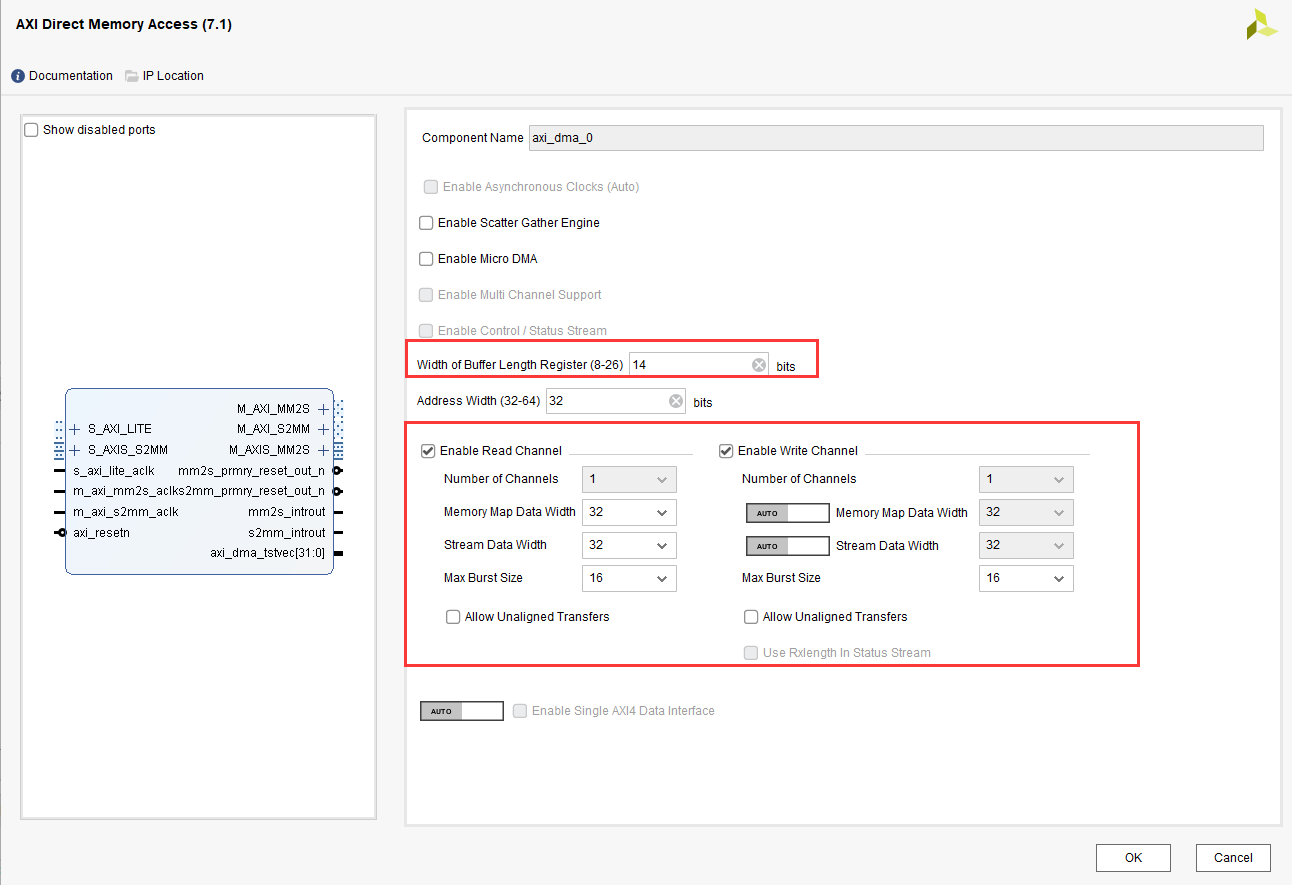
Task: Select the m_axi_s2mm_aclk port label
Action: point(126,512)
